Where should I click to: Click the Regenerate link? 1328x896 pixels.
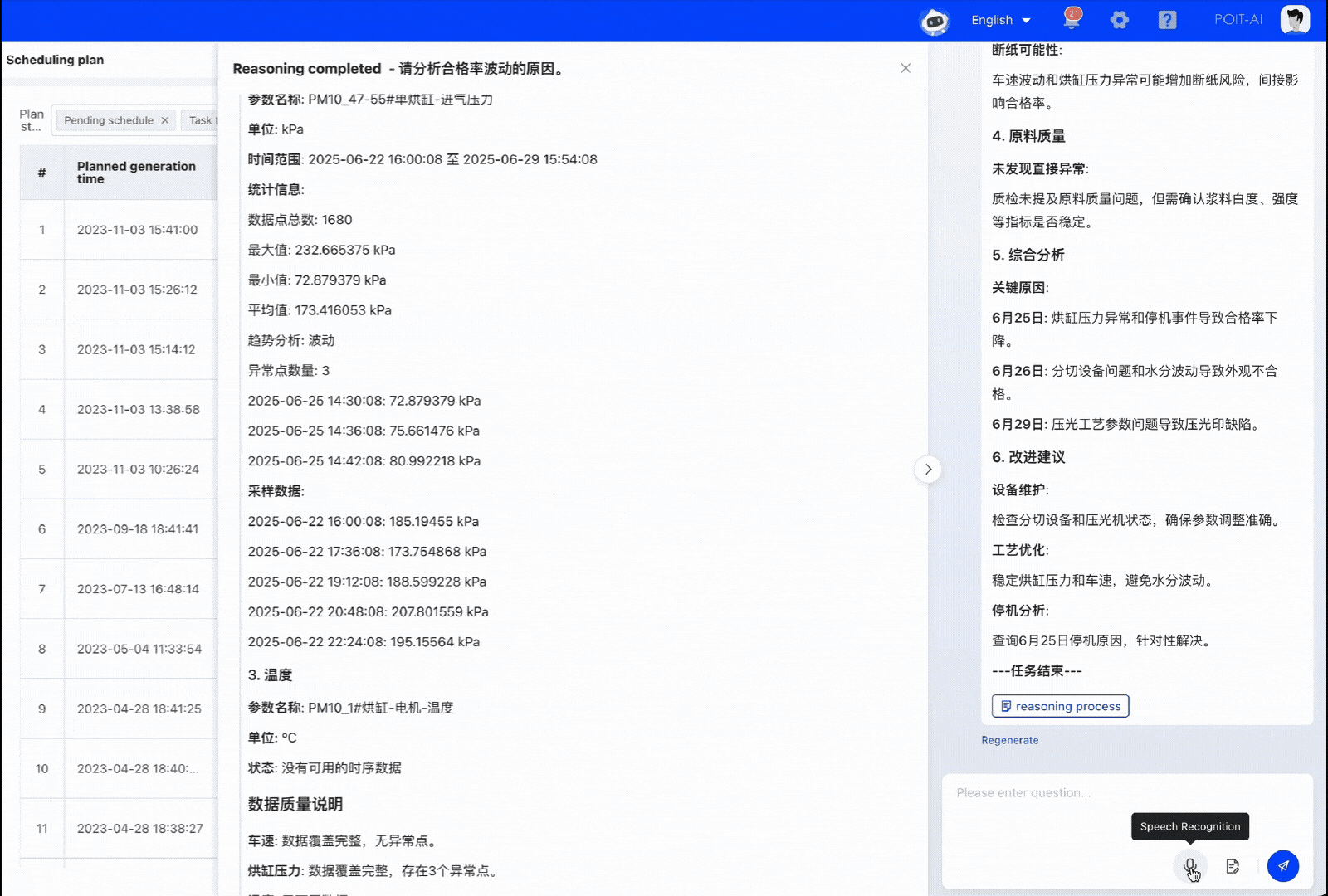tap(1009, 740)
